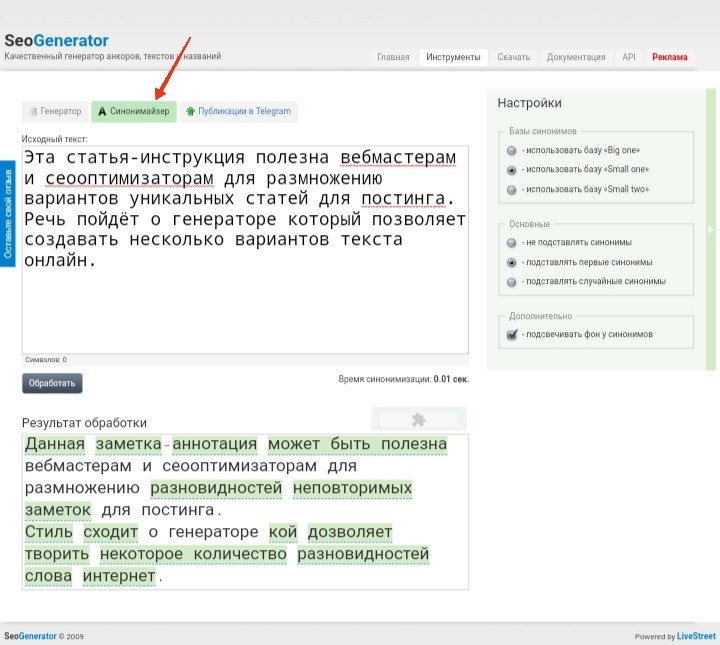Choose "подставлять случайные синонимы" option
The width and height of the screenshot is (720, 645).
pos(512,282)
